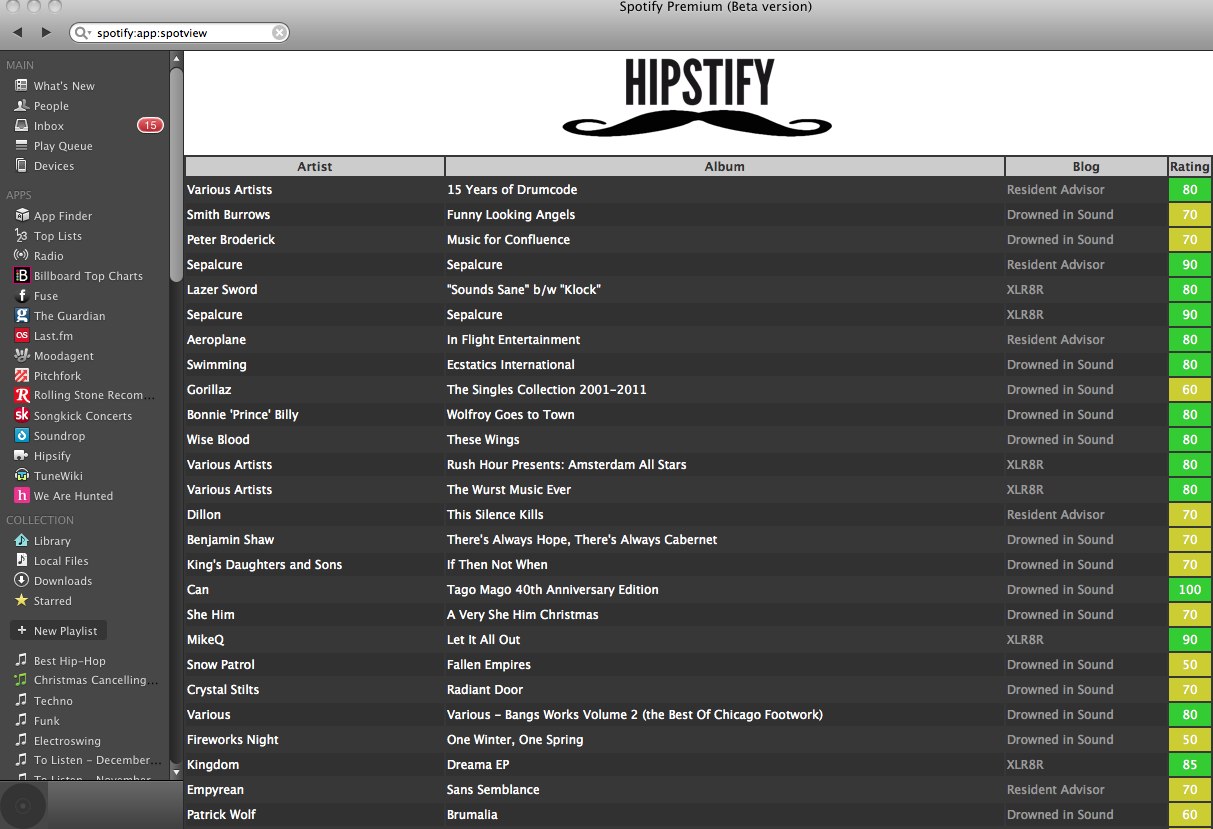Clear the search field with the X button

(x=279, y=33)
